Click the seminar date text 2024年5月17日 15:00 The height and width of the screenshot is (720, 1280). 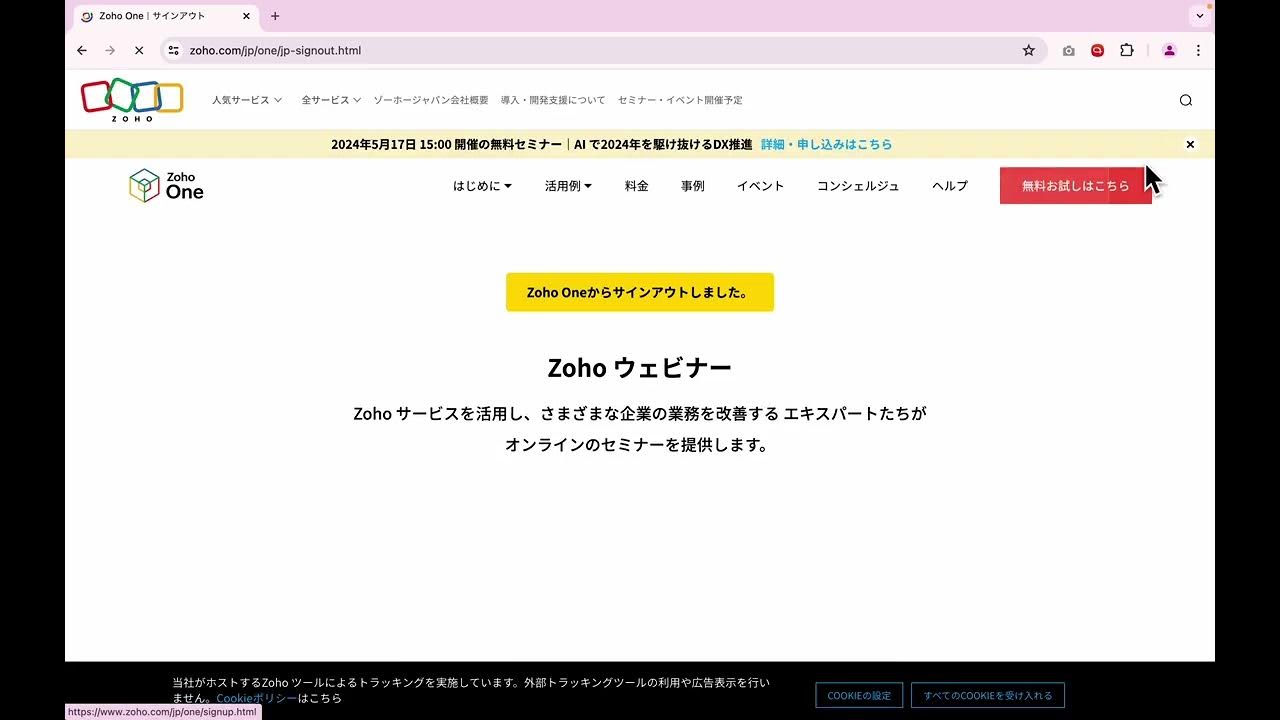[x=391, y=144]
